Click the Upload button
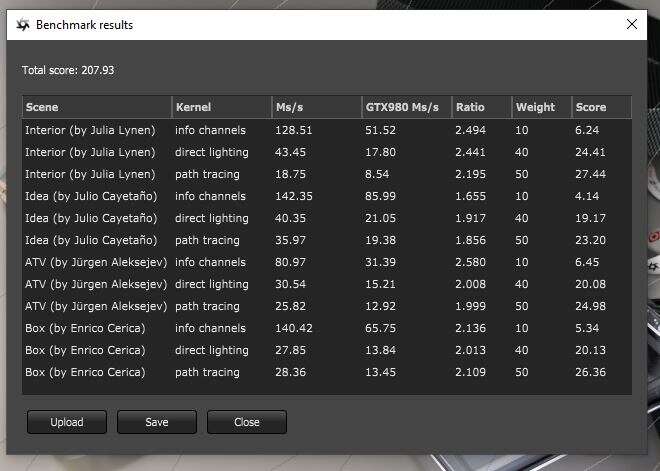 click(67, 422)
